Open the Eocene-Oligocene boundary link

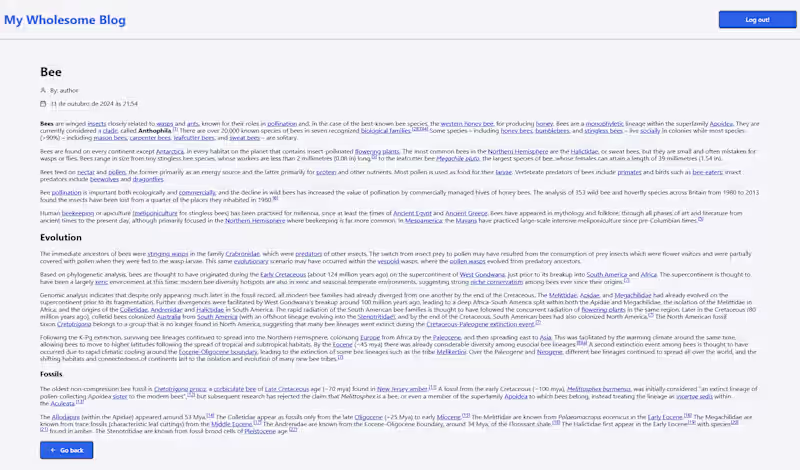click(218, 352)
